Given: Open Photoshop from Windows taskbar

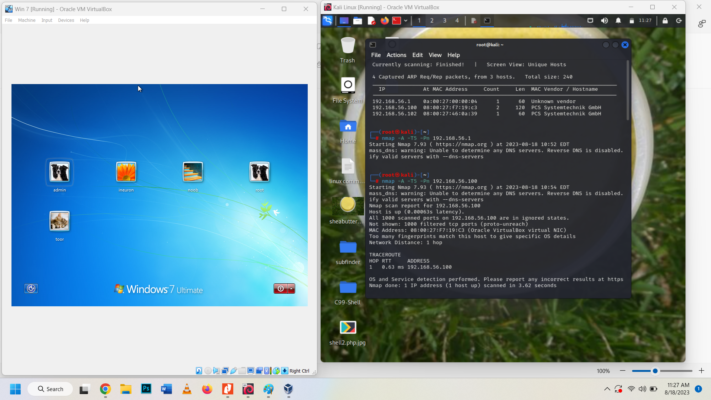Looking at the screenshot, I should coord(146,389).
